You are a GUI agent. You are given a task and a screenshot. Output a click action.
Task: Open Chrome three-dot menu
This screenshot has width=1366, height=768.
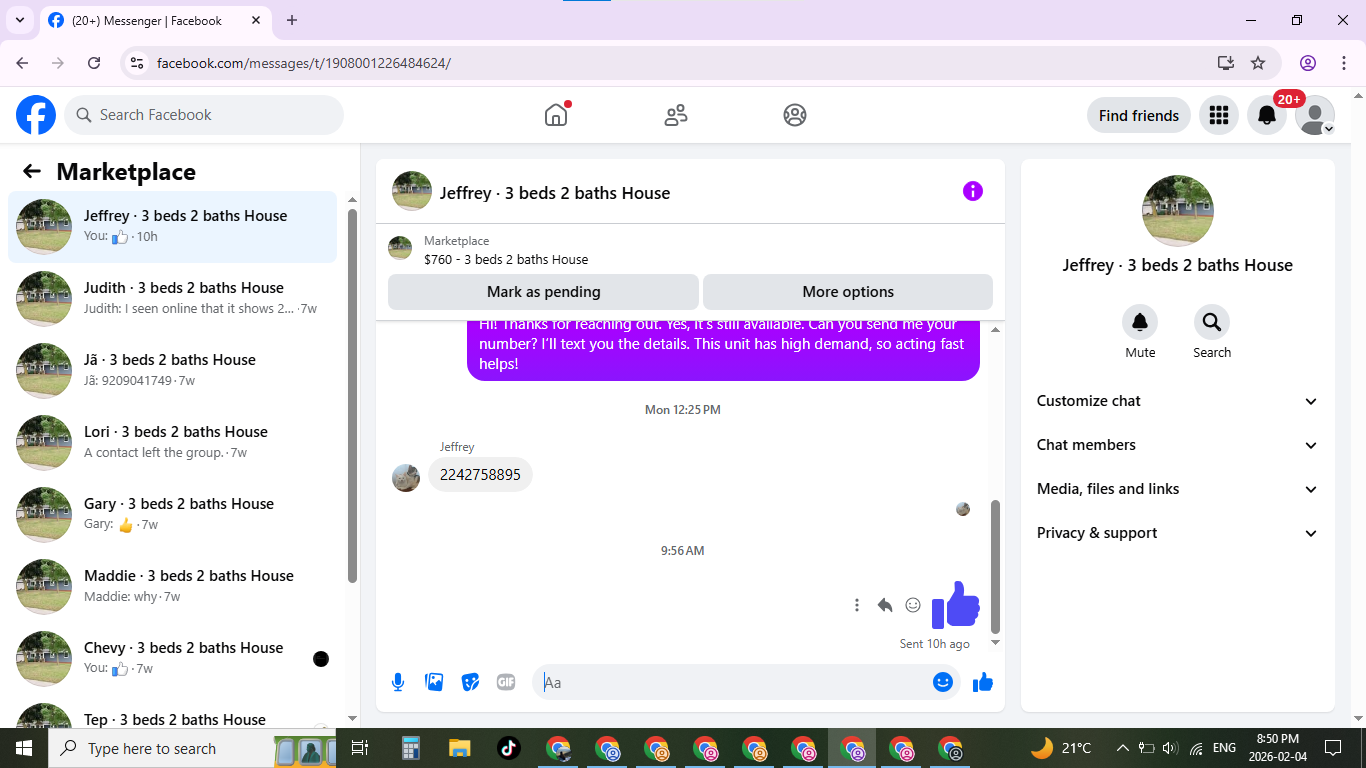point(1344,63)
